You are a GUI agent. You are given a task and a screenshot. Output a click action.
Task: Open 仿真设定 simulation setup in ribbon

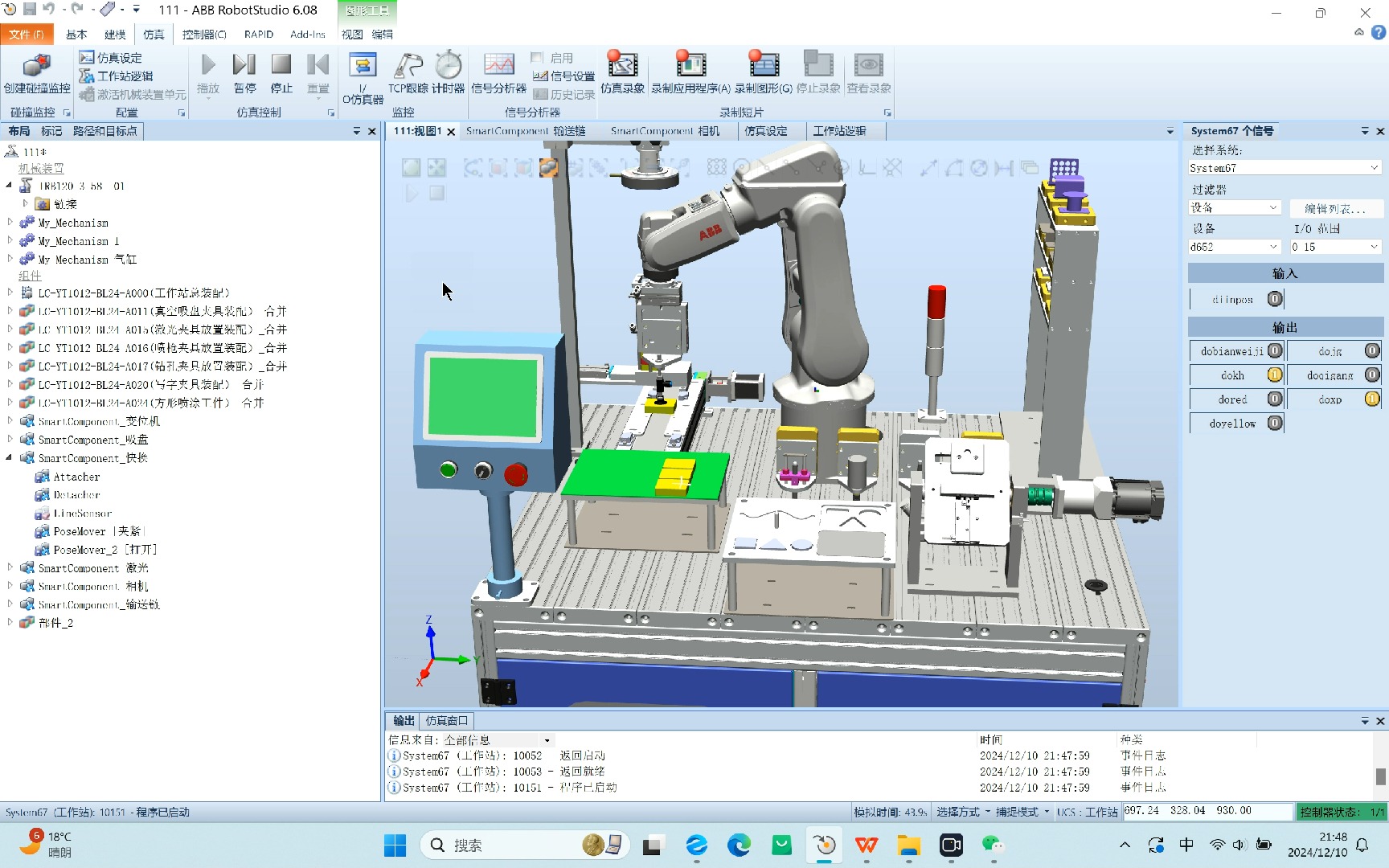[x=110, y=58]
